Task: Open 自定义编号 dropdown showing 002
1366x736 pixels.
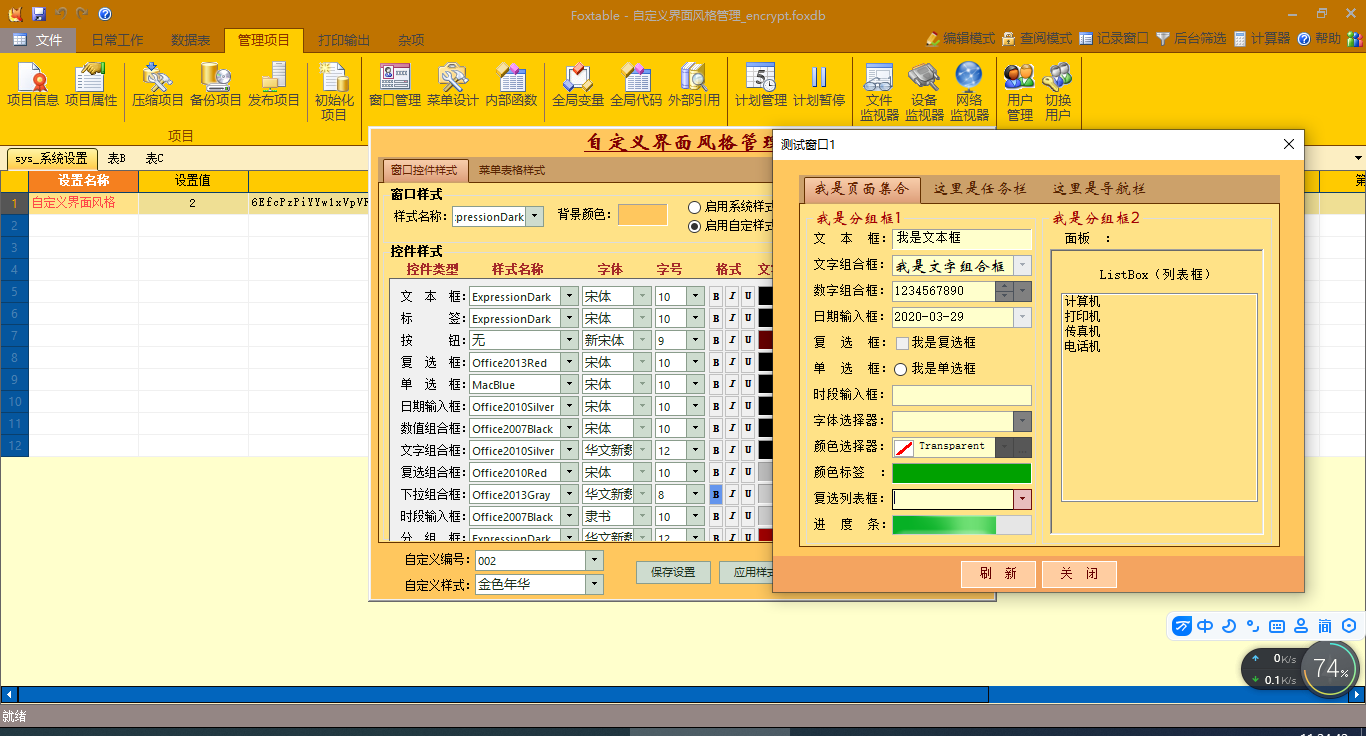Action: tap(594, 561)
